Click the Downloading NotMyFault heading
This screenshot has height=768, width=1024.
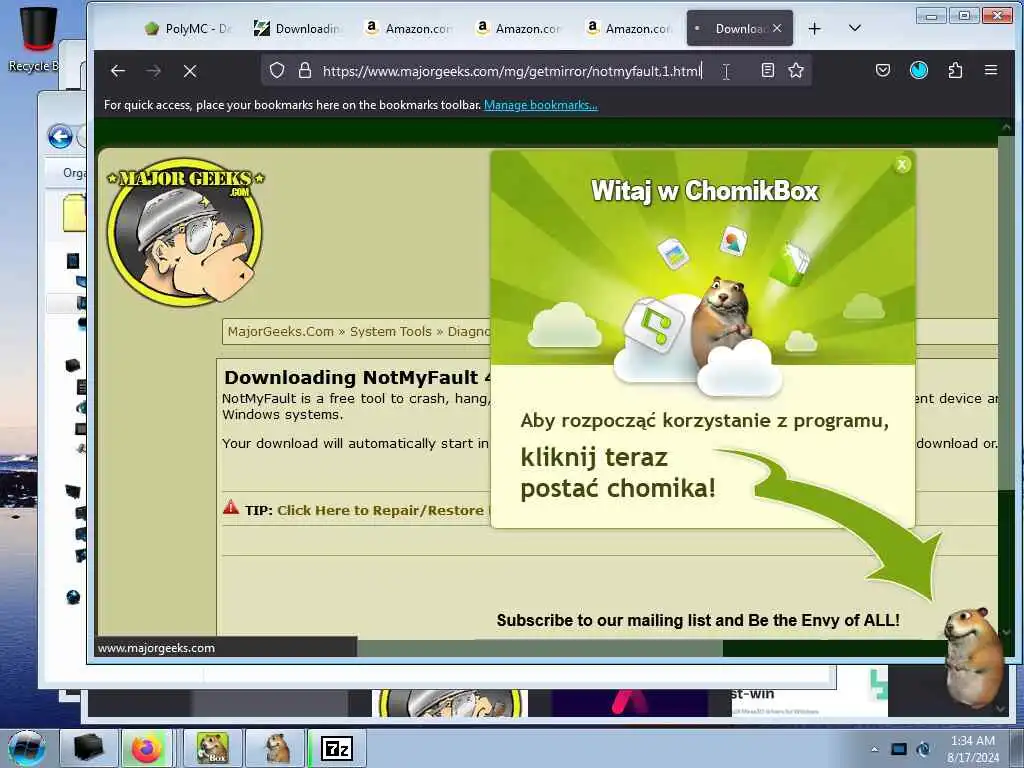click(x=357, y=377)
